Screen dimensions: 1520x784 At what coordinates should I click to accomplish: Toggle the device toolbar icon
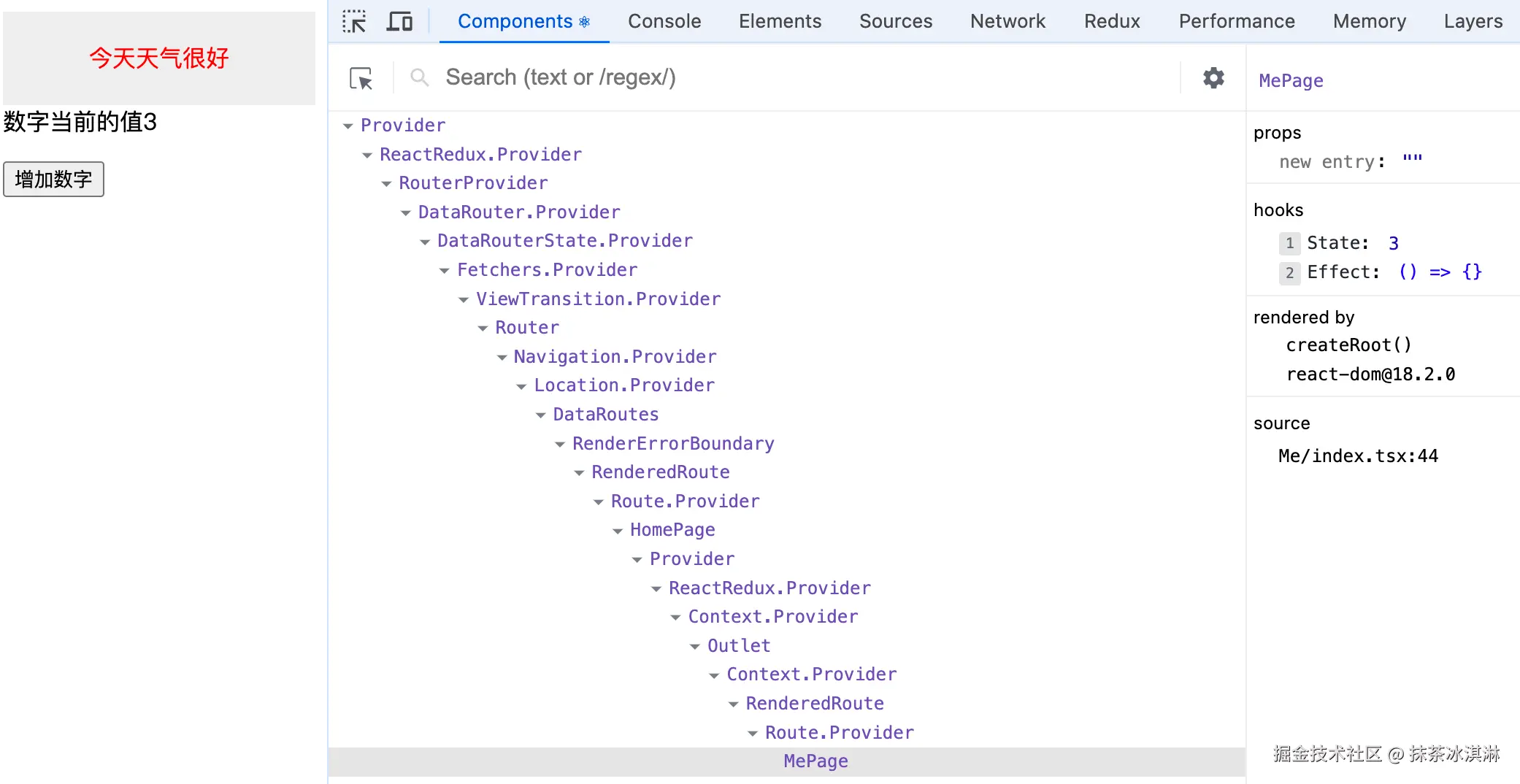tap(399, 21)
